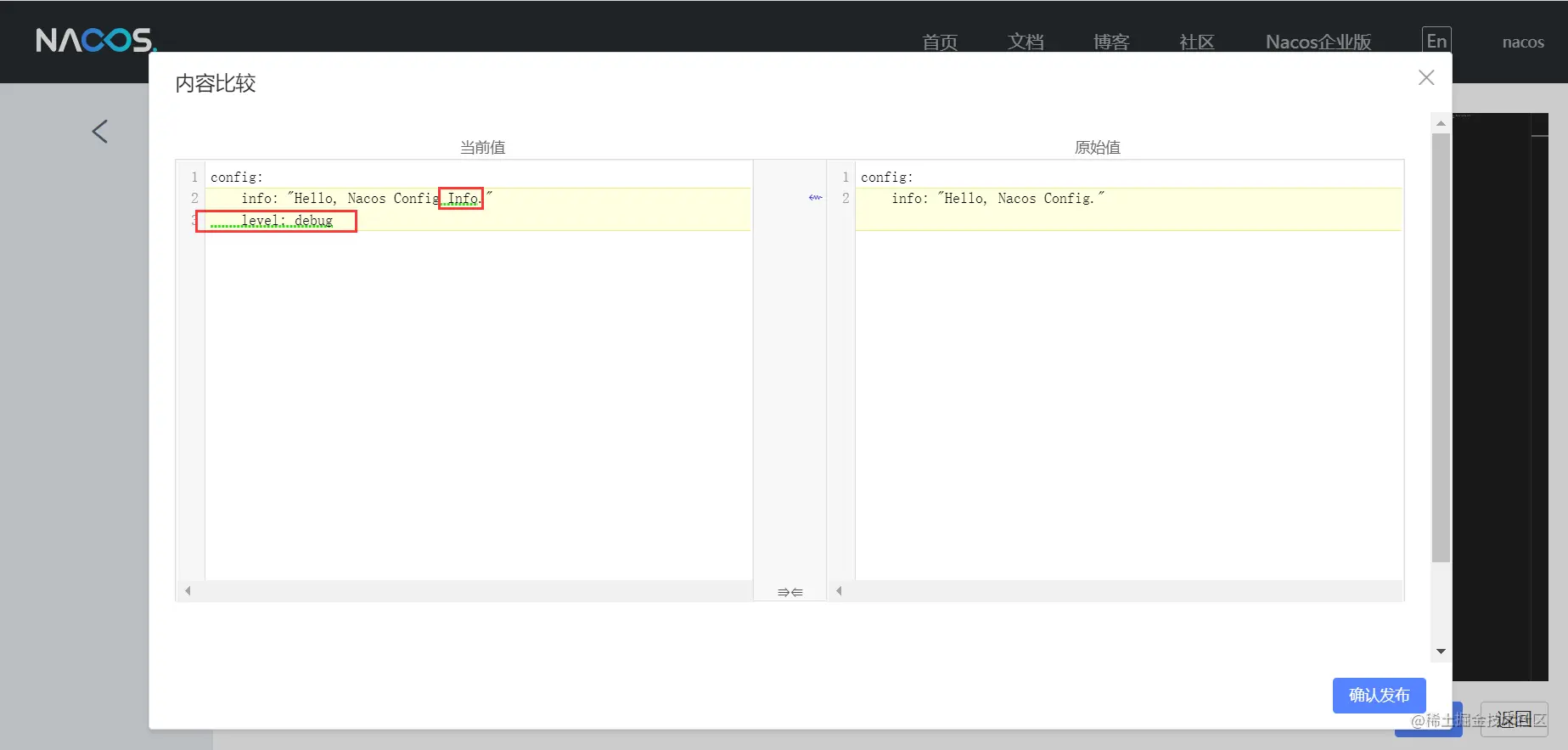
Task: Toggle scroll lock icon between diff panes
Action: pos(790,592)
